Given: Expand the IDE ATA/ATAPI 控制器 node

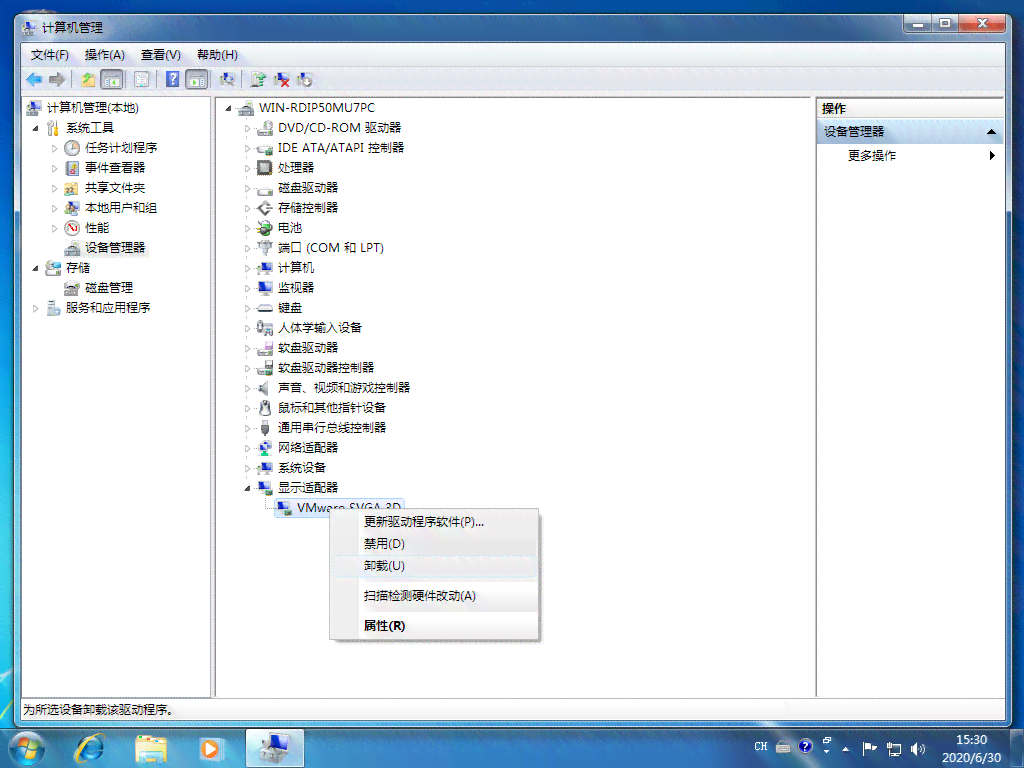Looking at the screenshot, I should tap(248, 148).
